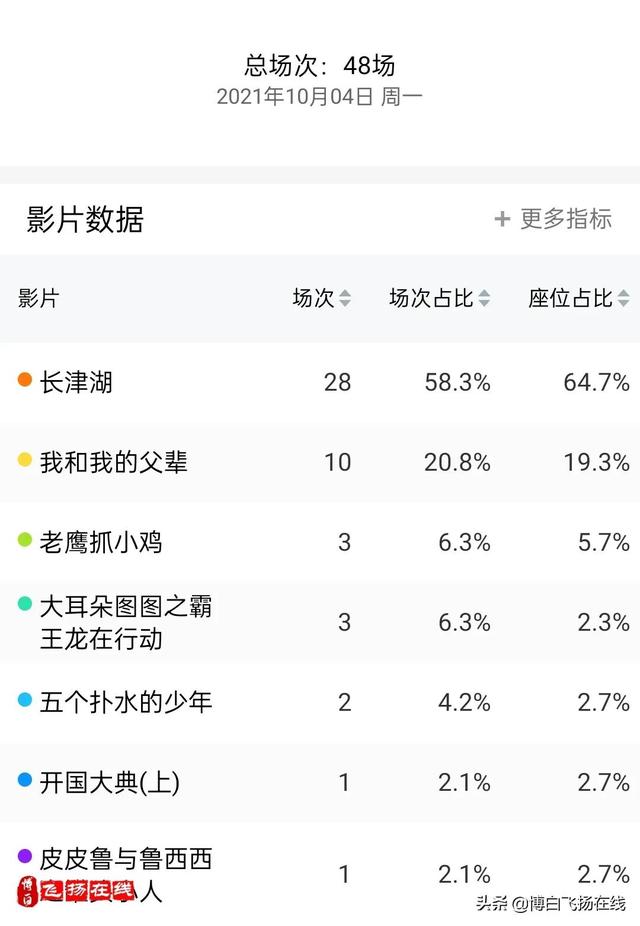This screenshot has width=640, height=926.
Task: Click the 头条 @博白飞扬在线 watermark
Action: click(x=551, y=904)
